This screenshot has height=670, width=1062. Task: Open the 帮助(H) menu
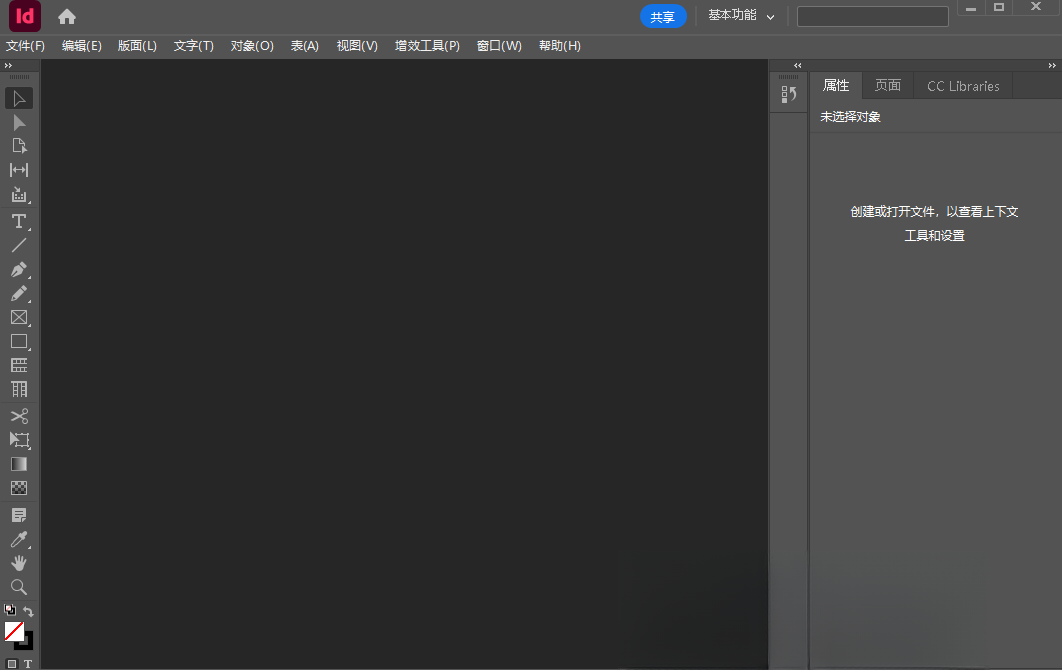(x=559, y=46)
